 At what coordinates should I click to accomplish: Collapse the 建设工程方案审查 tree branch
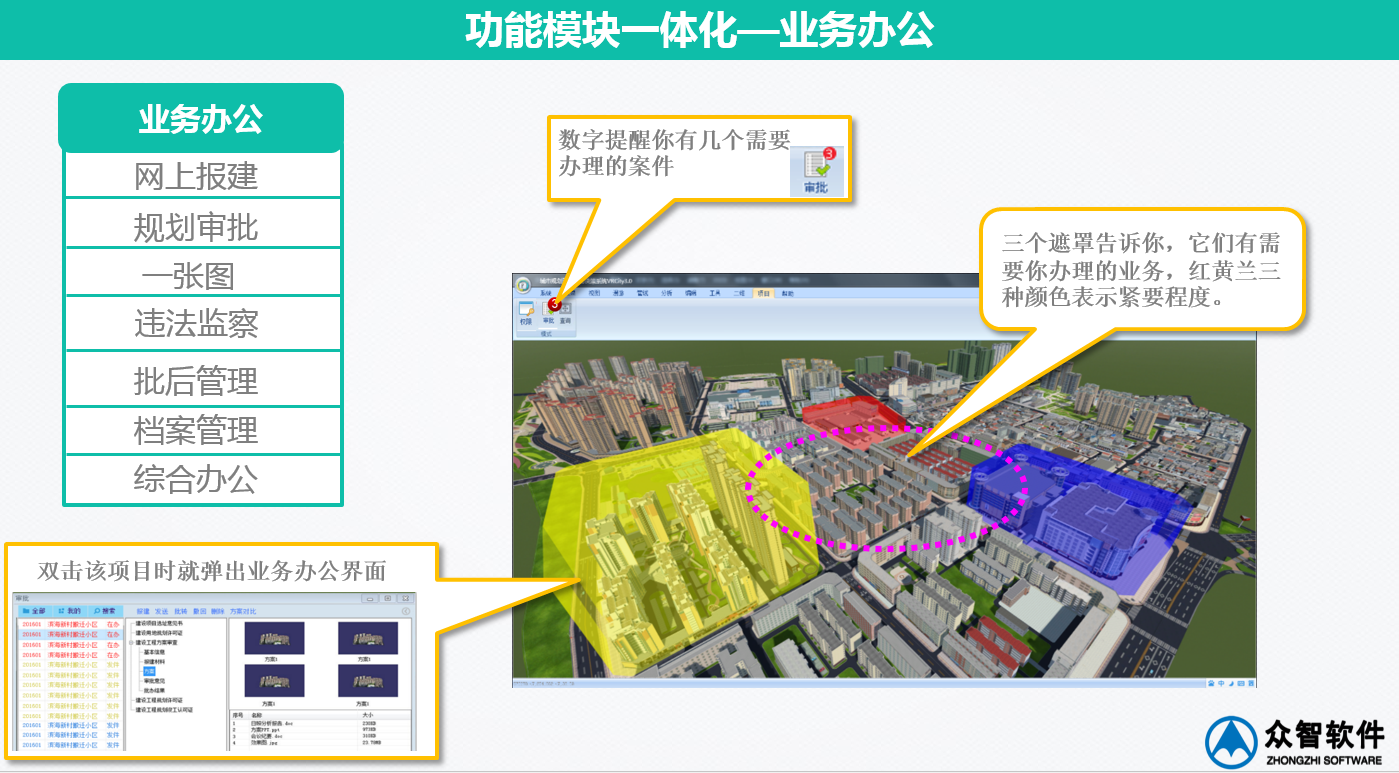point(131,642)
